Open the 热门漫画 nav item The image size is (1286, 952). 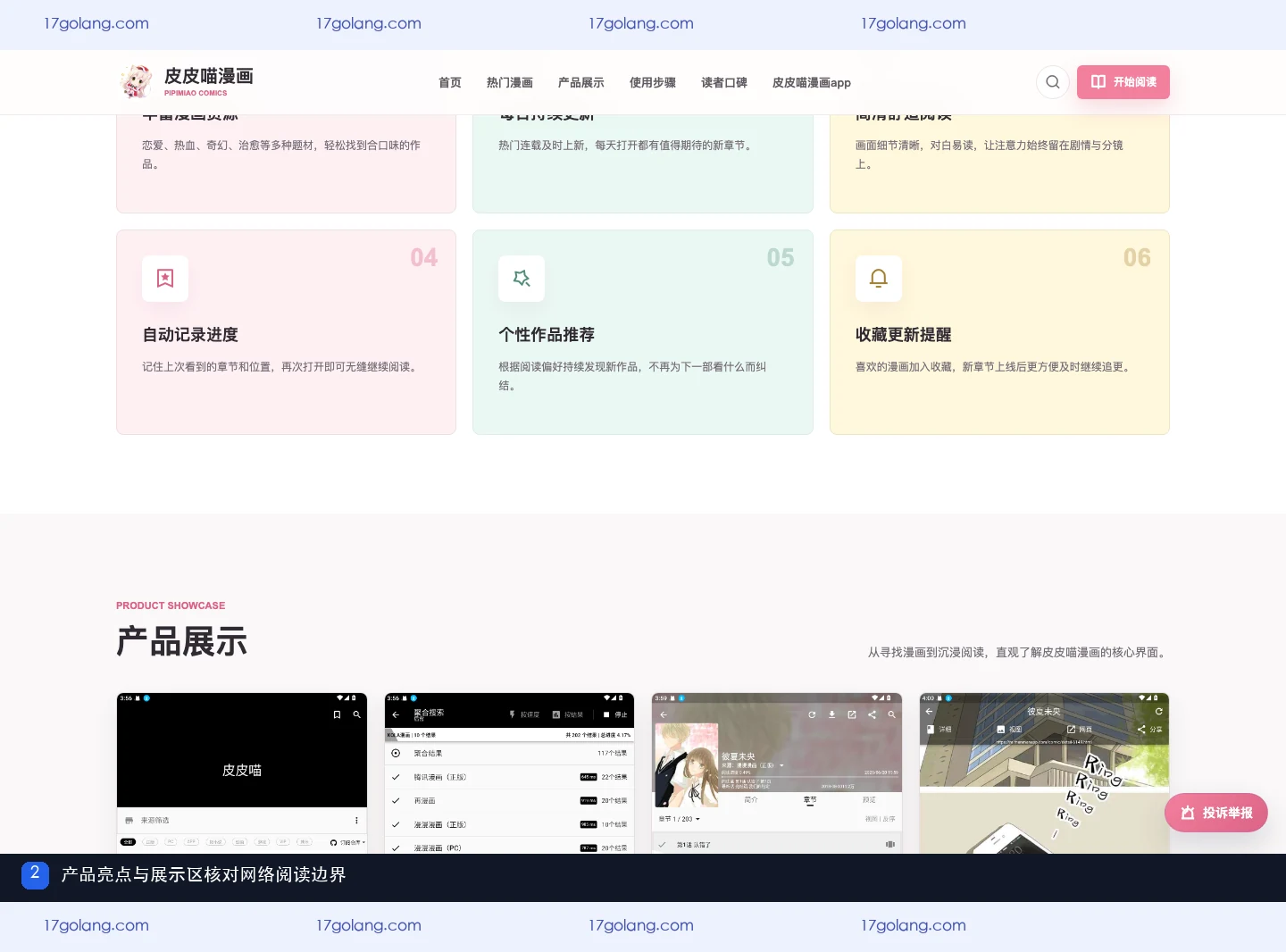tap(510, 82)
